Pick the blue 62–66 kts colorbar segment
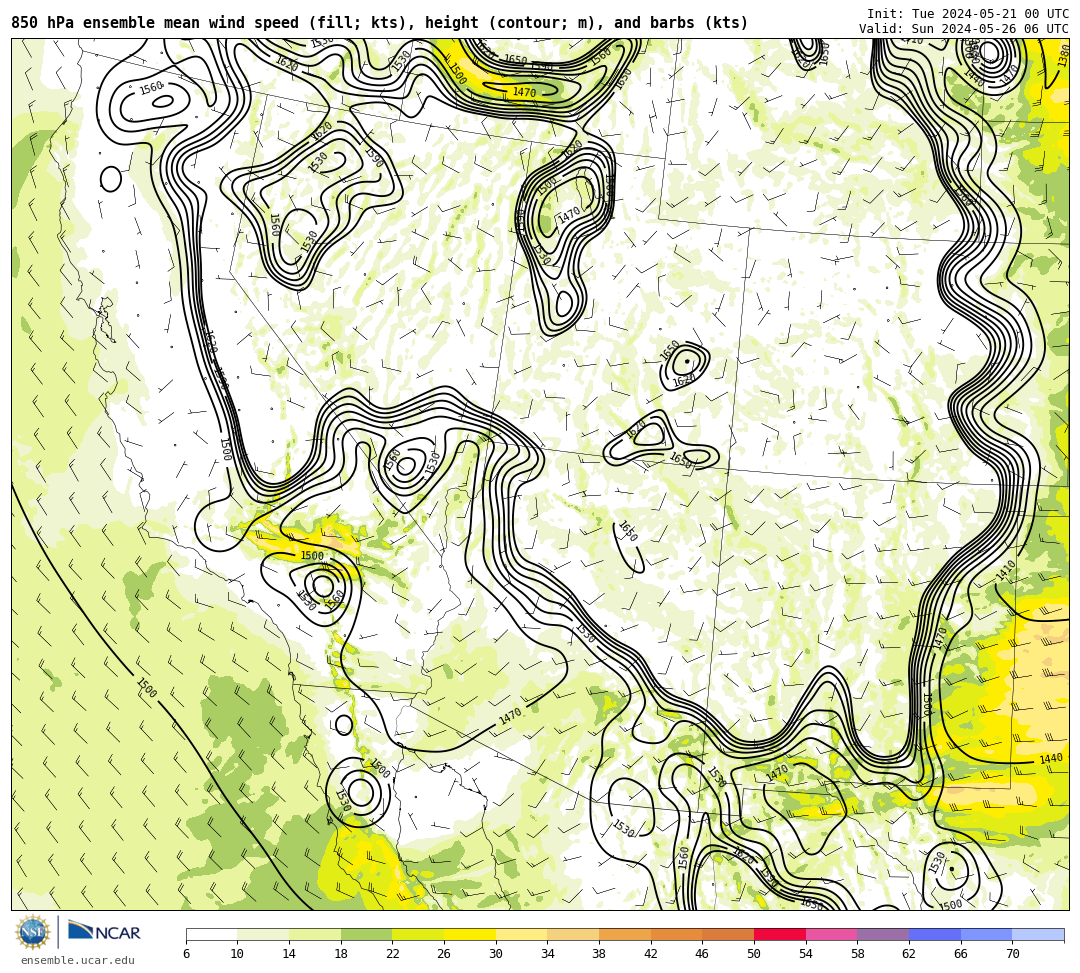Viewport: 1080px width, 973px height. pyautogui.click(x=935, y=934)
